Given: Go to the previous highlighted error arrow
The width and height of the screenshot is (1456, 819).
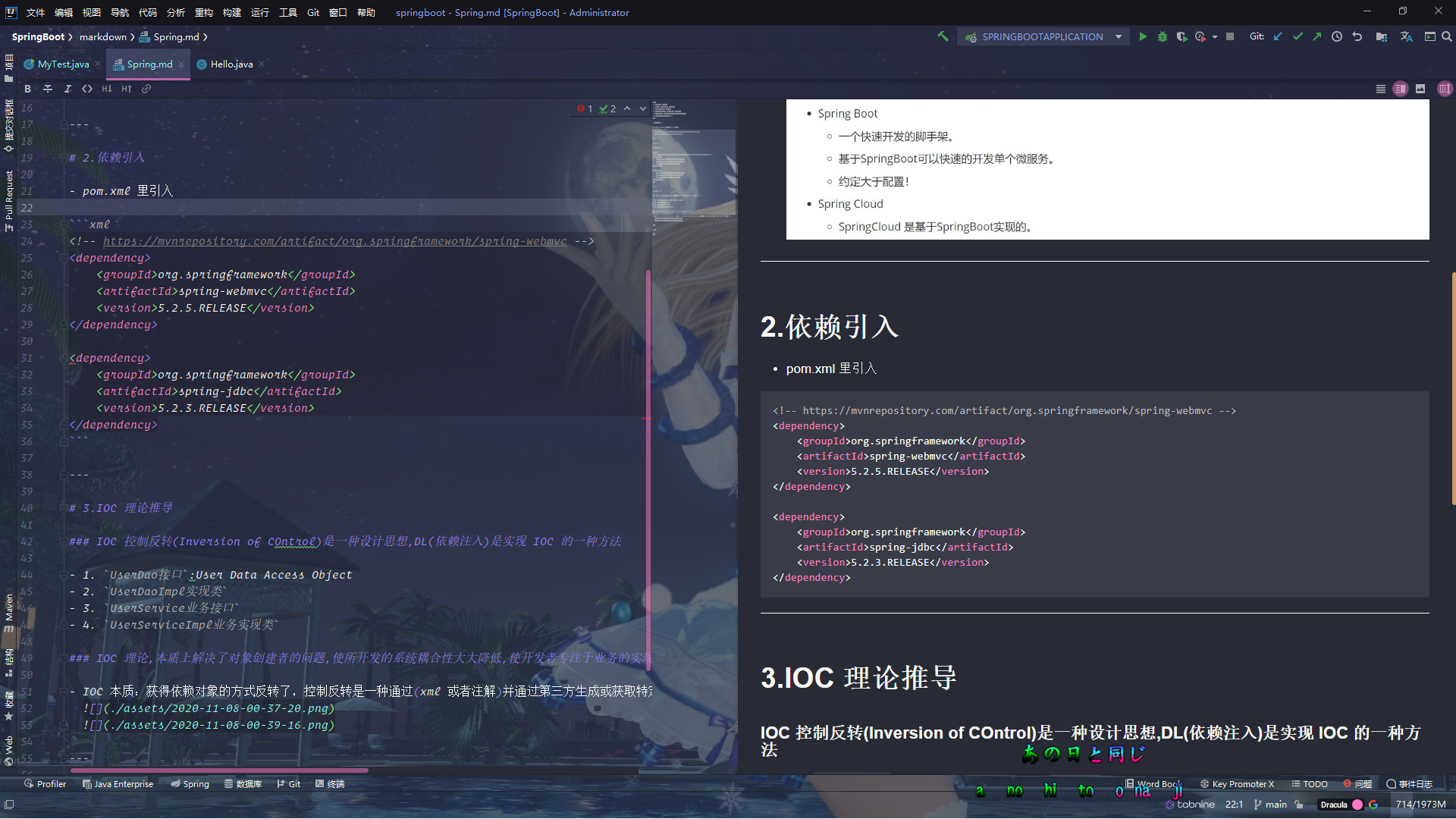Looking at the screenshot, I should [x=627, y=108].
